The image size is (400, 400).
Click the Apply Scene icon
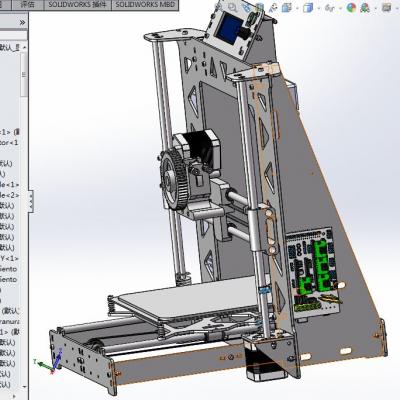[365, 8]
